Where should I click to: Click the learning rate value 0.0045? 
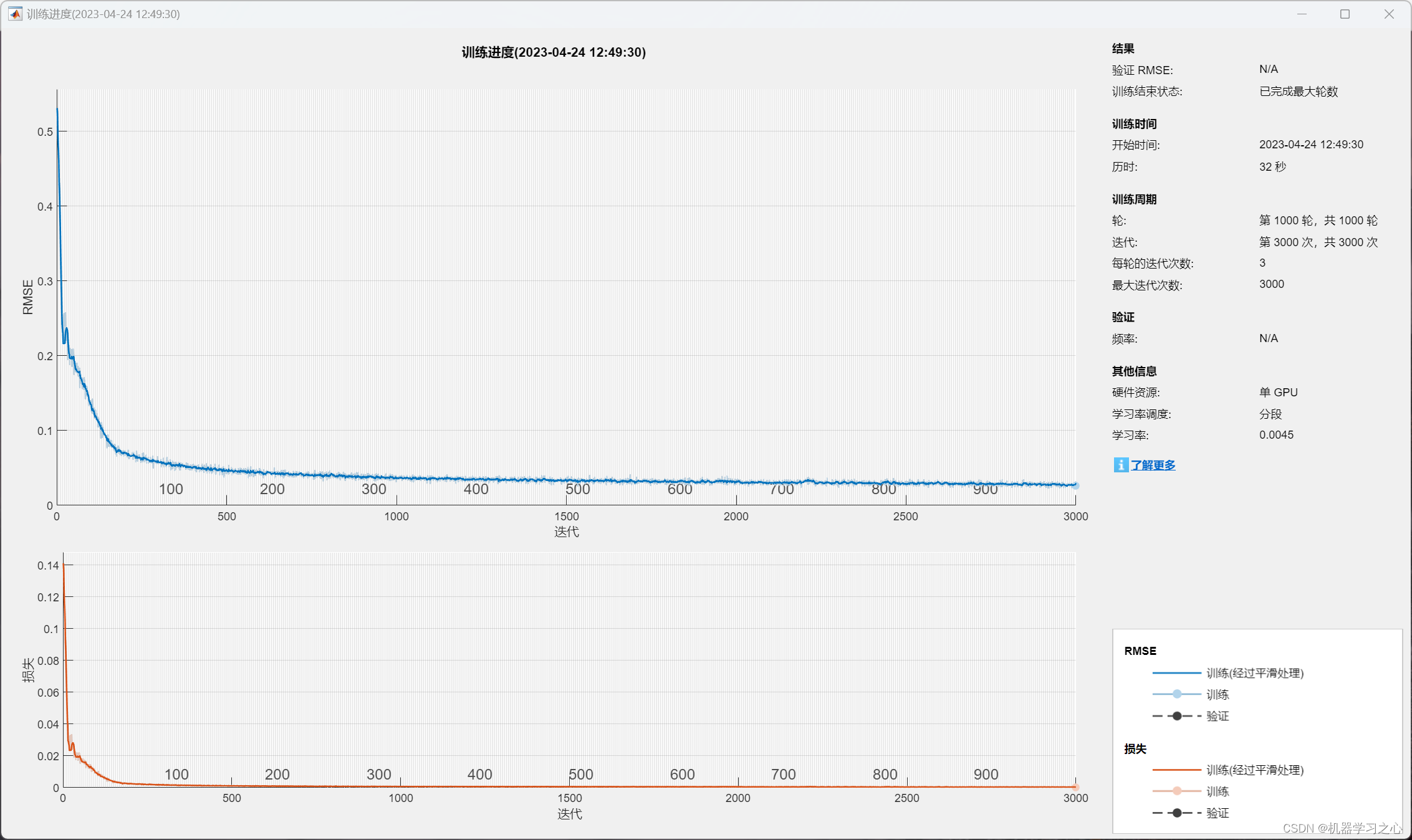[1276, 435]
